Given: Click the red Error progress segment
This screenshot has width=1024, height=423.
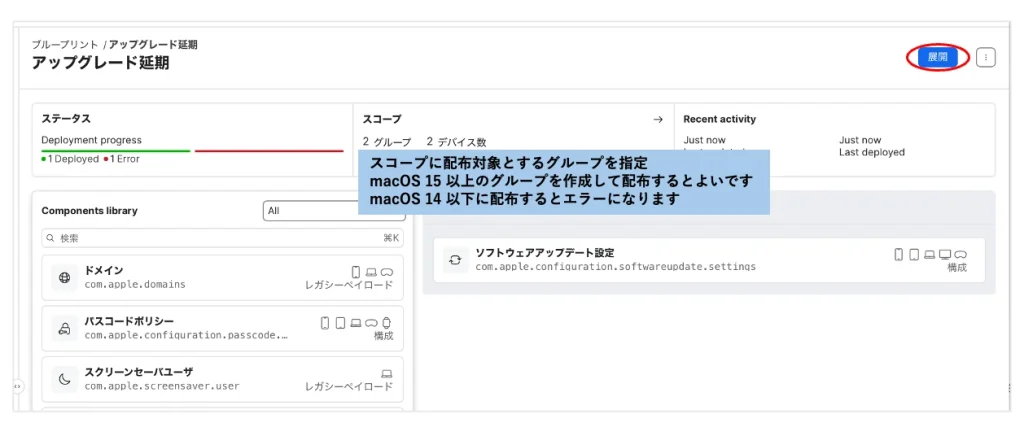Looking at the screenshot, I should point(268,151).
